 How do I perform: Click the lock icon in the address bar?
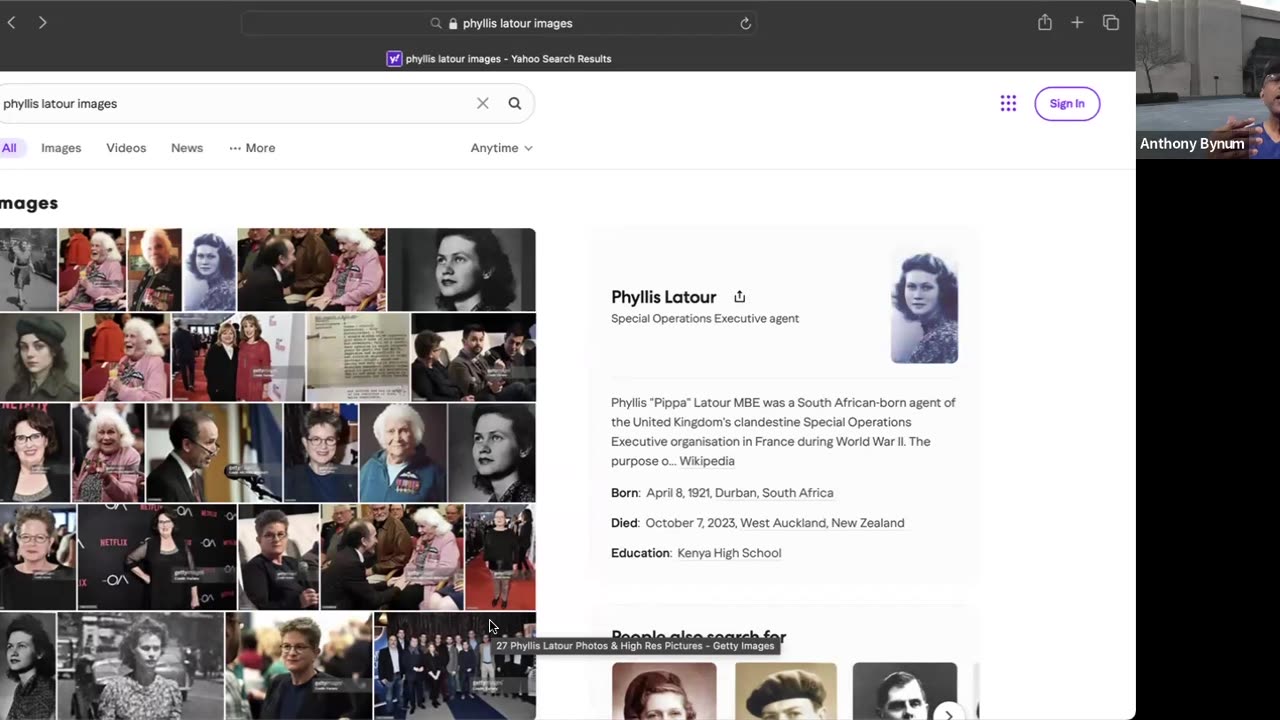tap(453, 23)
